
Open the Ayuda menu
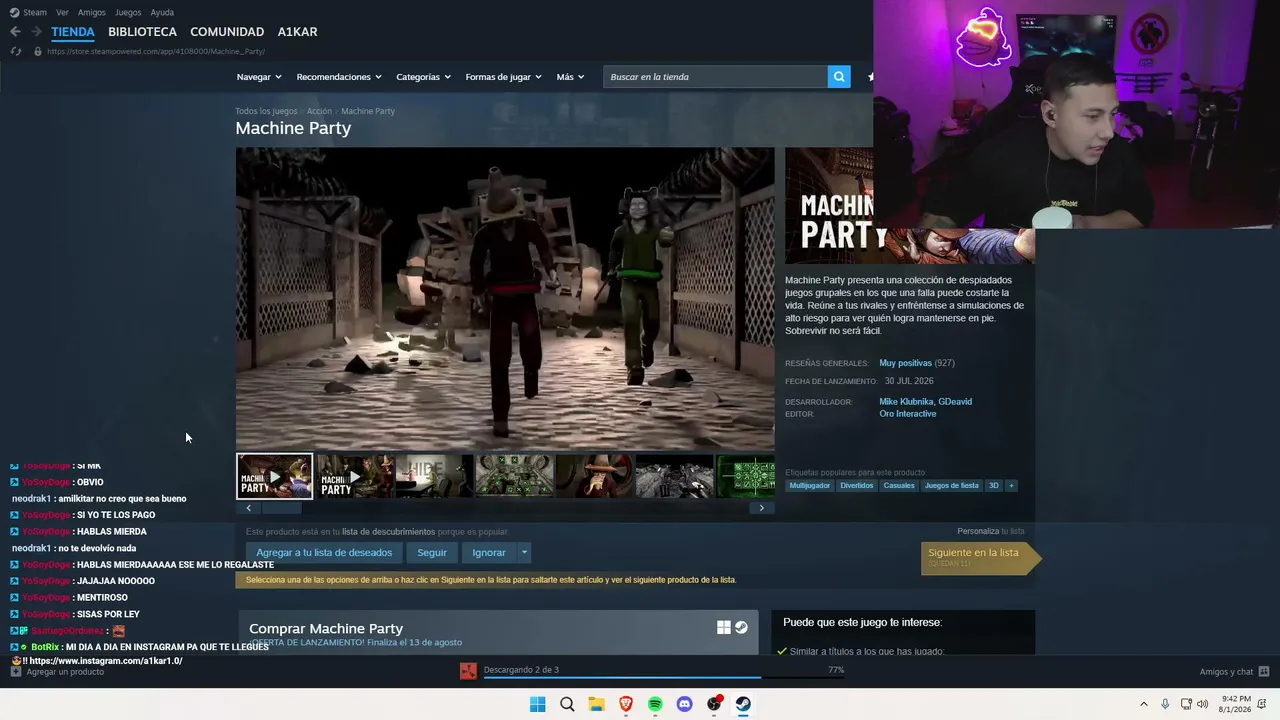[x=162, y=12]
